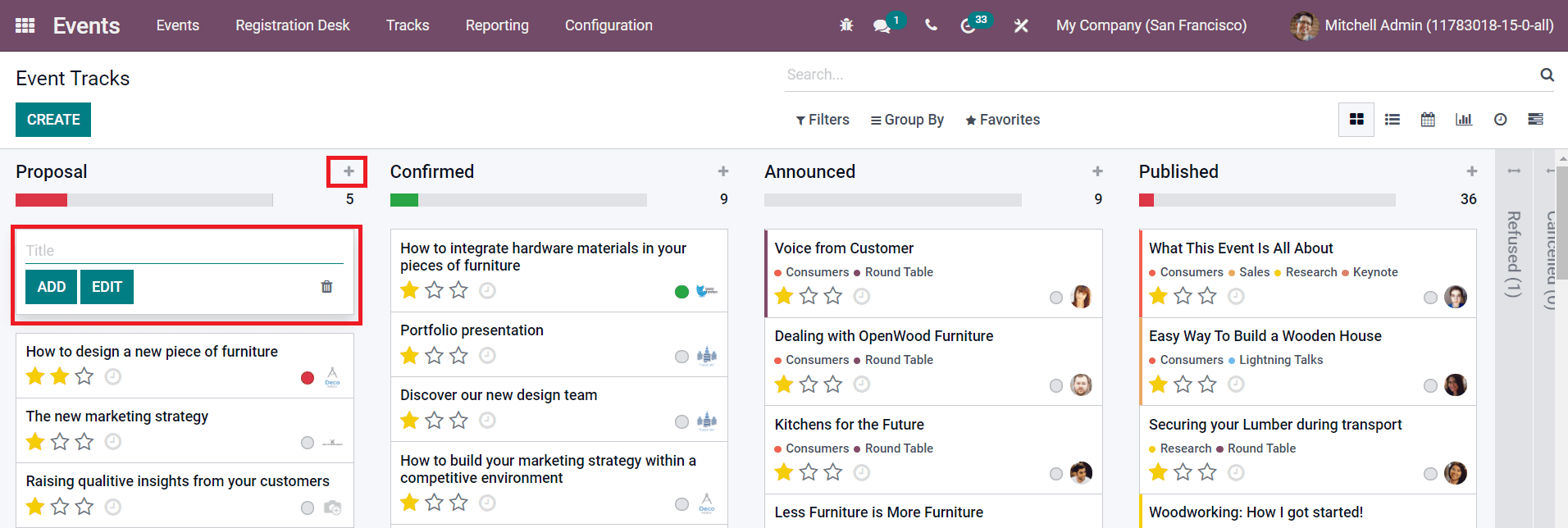Click ADD in the quick-create card

[x=51, y=287]
